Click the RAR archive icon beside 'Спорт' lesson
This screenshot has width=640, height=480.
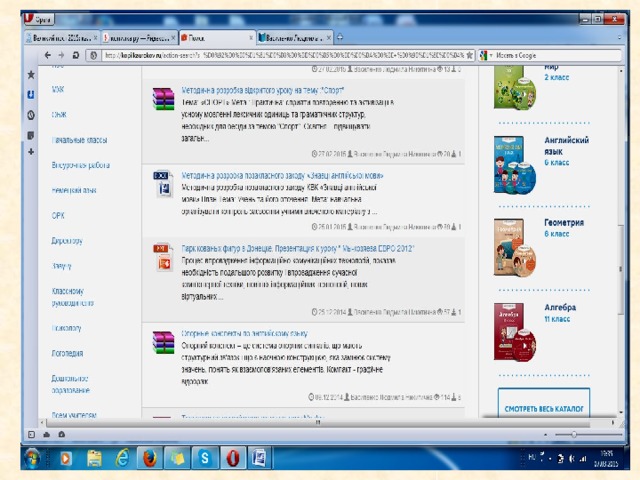(x=163, y=98)
